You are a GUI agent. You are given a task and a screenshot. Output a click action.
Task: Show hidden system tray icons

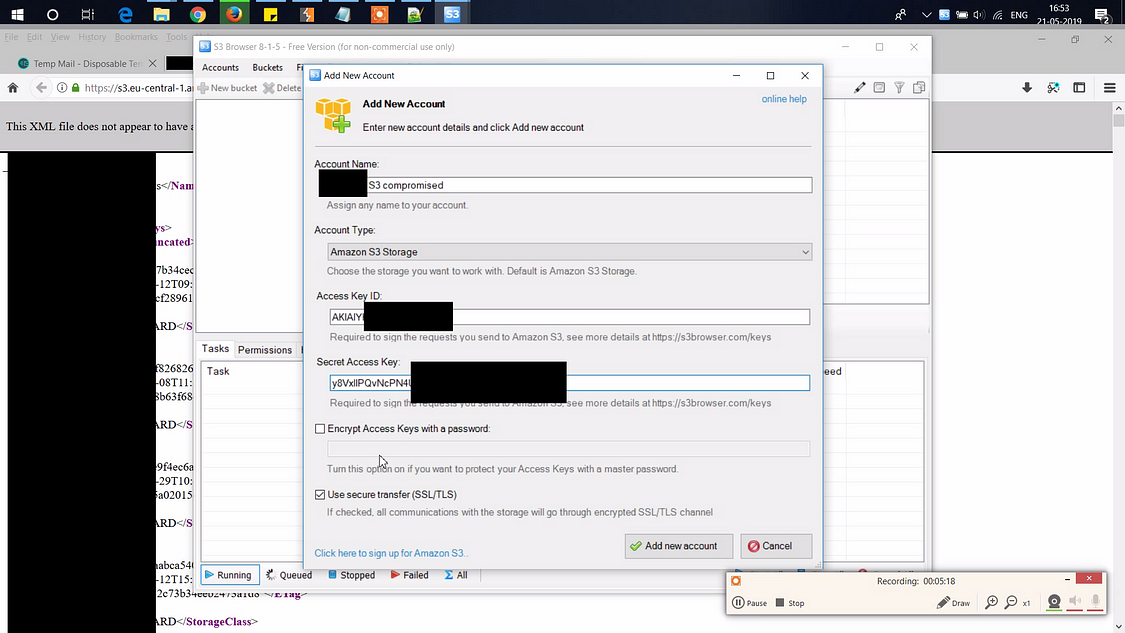click(x=926, y=14)
